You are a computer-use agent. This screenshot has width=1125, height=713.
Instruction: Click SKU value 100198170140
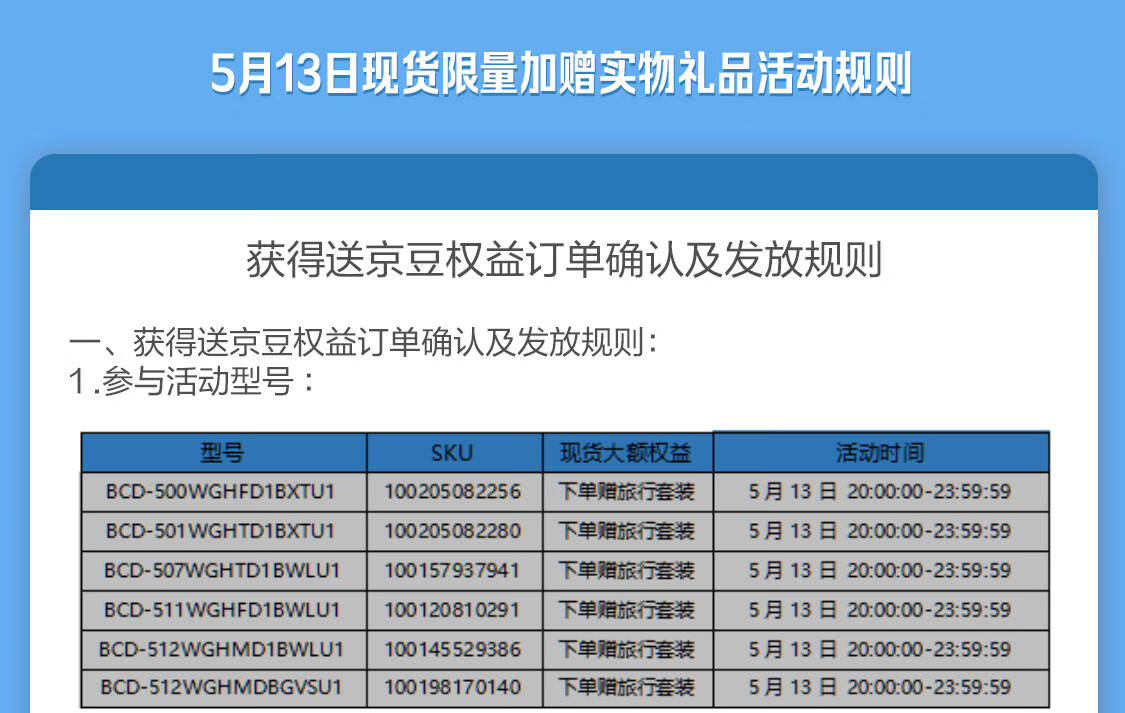(453, 687)
